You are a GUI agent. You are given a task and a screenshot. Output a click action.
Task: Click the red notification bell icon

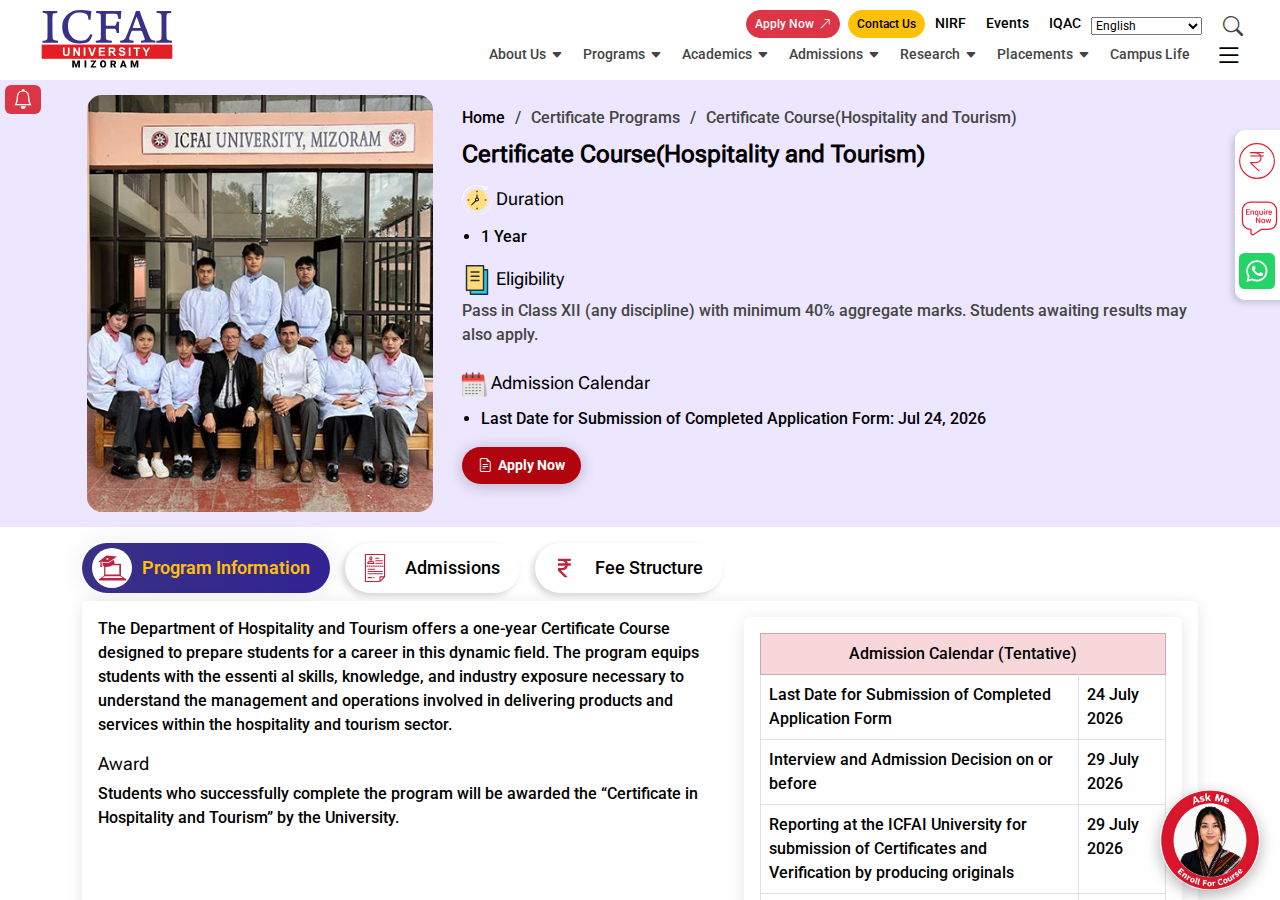pos(23,99)
